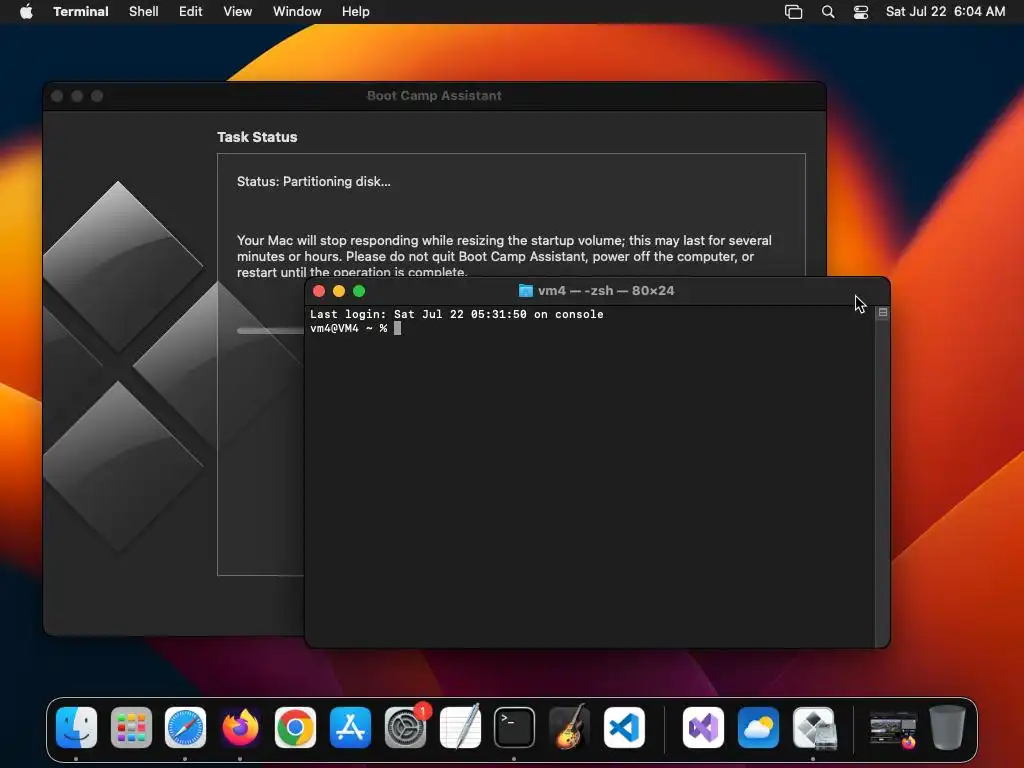
Task: Open System Settings with the notification badge
Action: tap(406, 727)
